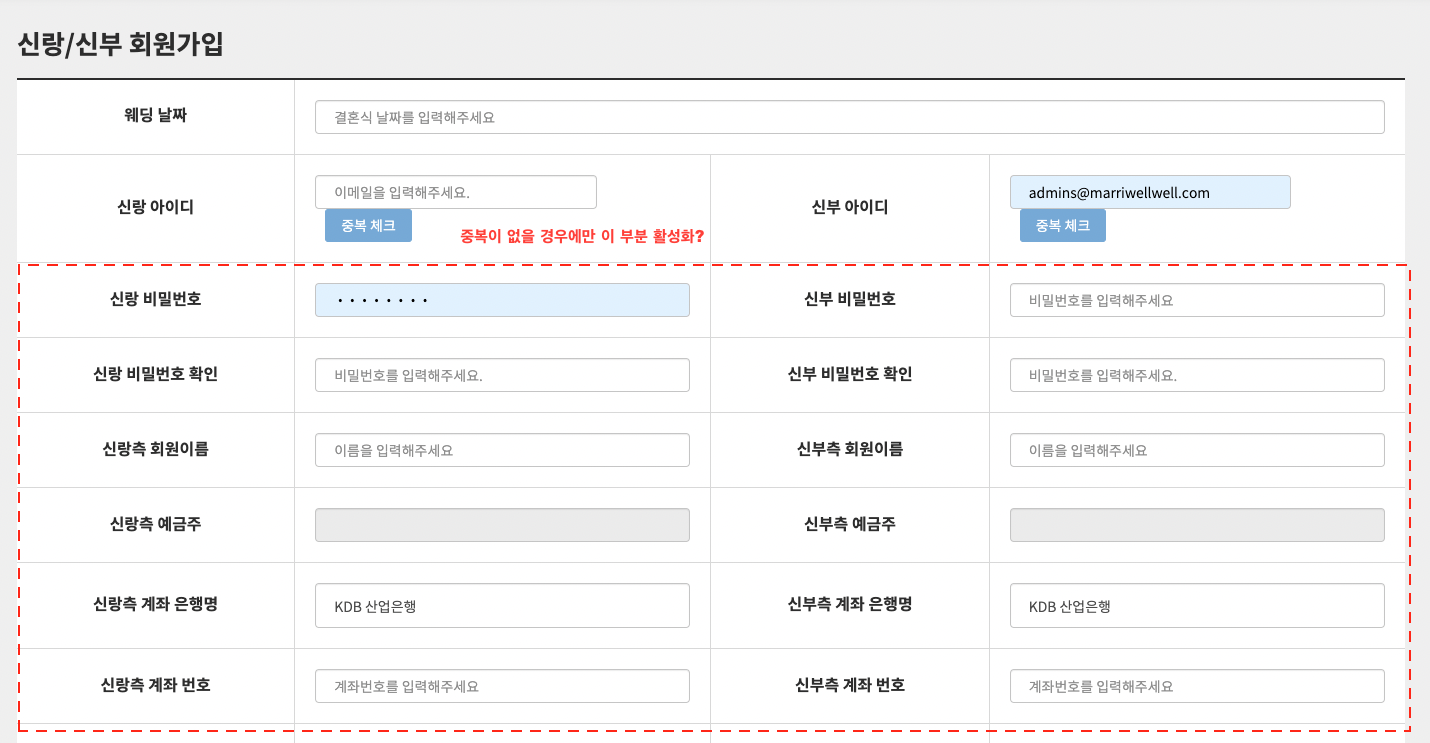Focus the 신부 비밀번호 확인 input field
This screenshot has height=743, width=1430.
(x=1196, y=375)
